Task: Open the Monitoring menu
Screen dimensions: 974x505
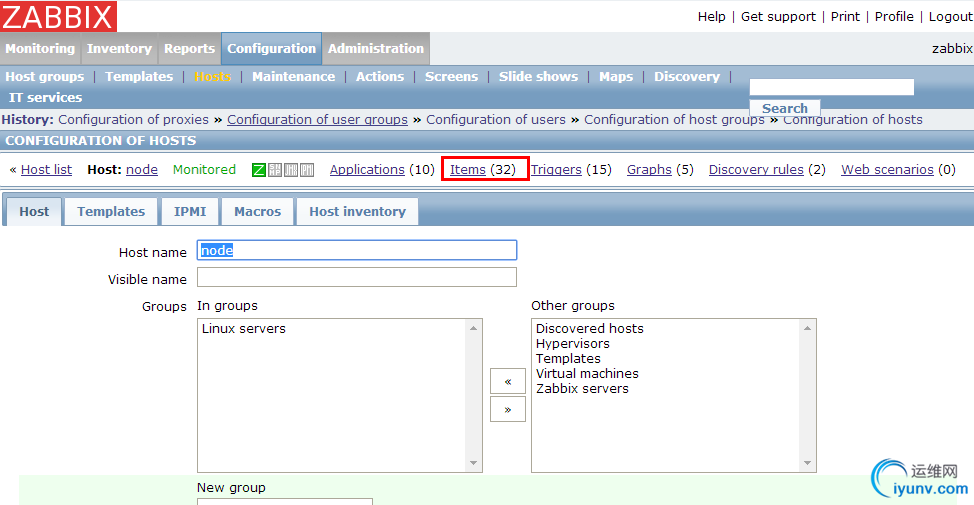Action: pos(40,48)
